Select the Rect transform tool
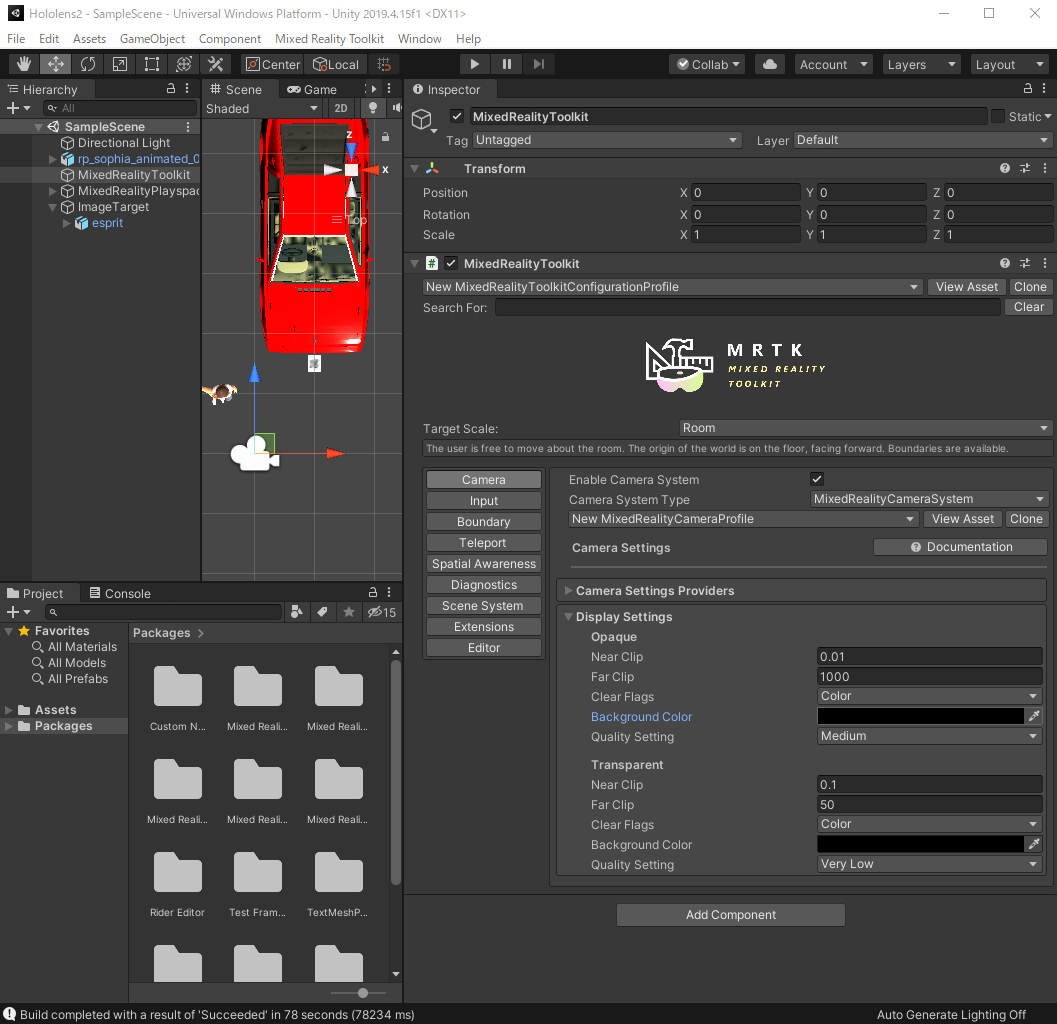This screenshot has height=1024, width=1057. (152, 64)
